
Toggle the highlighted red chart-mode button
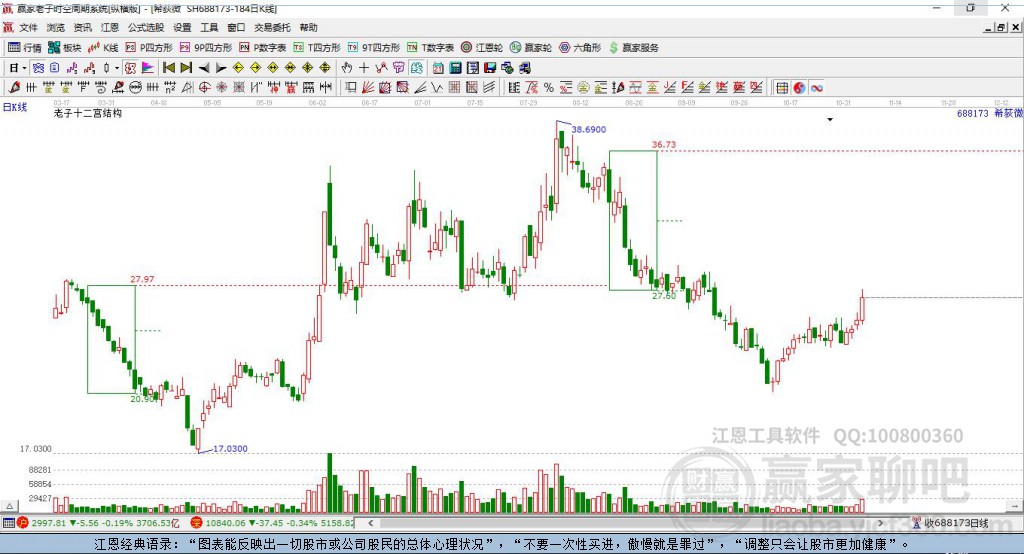(x=130, y=68)
